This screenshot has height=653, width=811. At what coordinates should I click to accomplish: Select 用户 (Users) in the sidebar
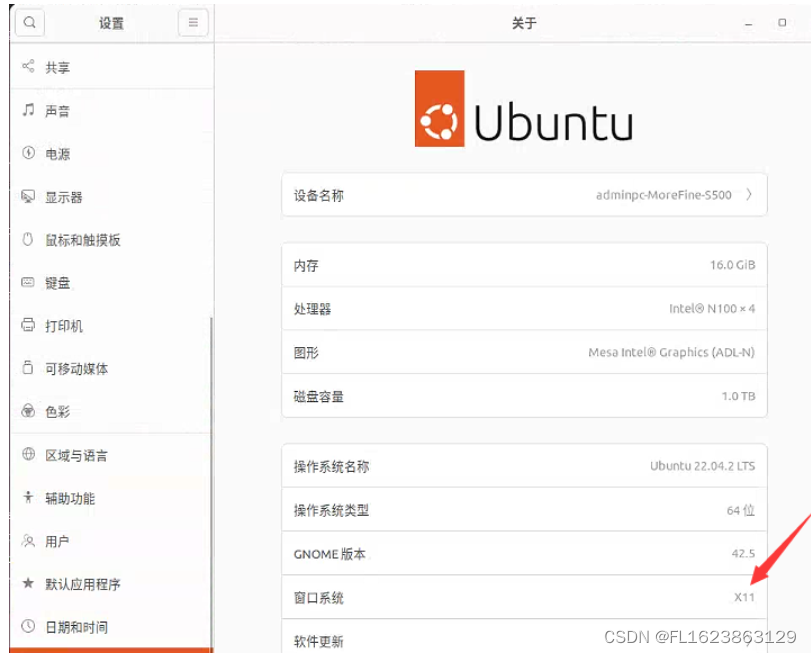pyautogui.click(x=57, y=541)
